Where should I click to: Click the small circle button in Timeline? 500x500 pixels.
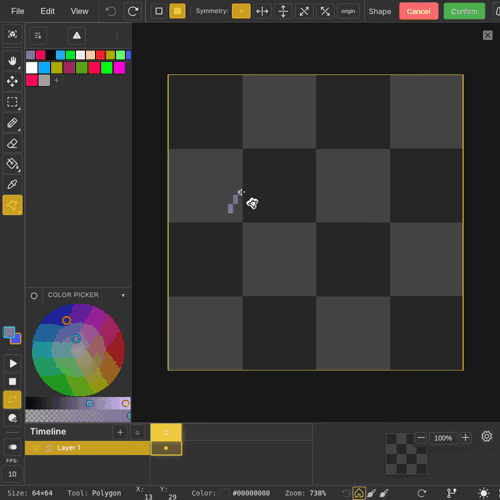pos(137,433)
